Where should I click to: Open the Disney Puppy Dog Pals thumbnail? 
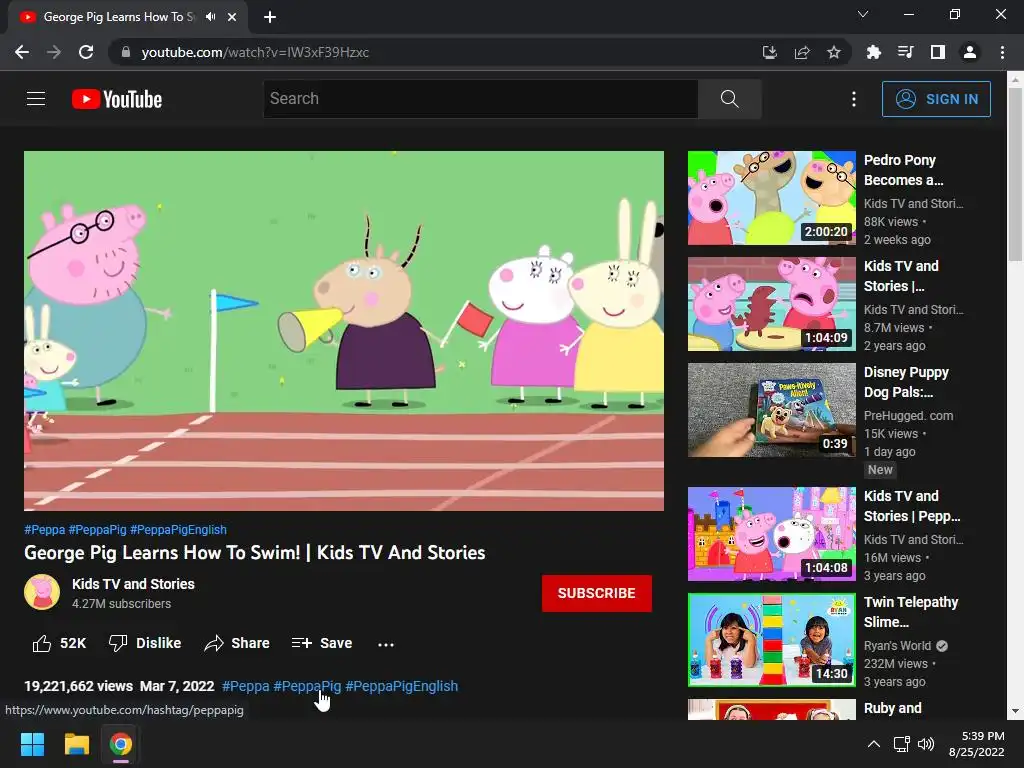coord(772,409)
